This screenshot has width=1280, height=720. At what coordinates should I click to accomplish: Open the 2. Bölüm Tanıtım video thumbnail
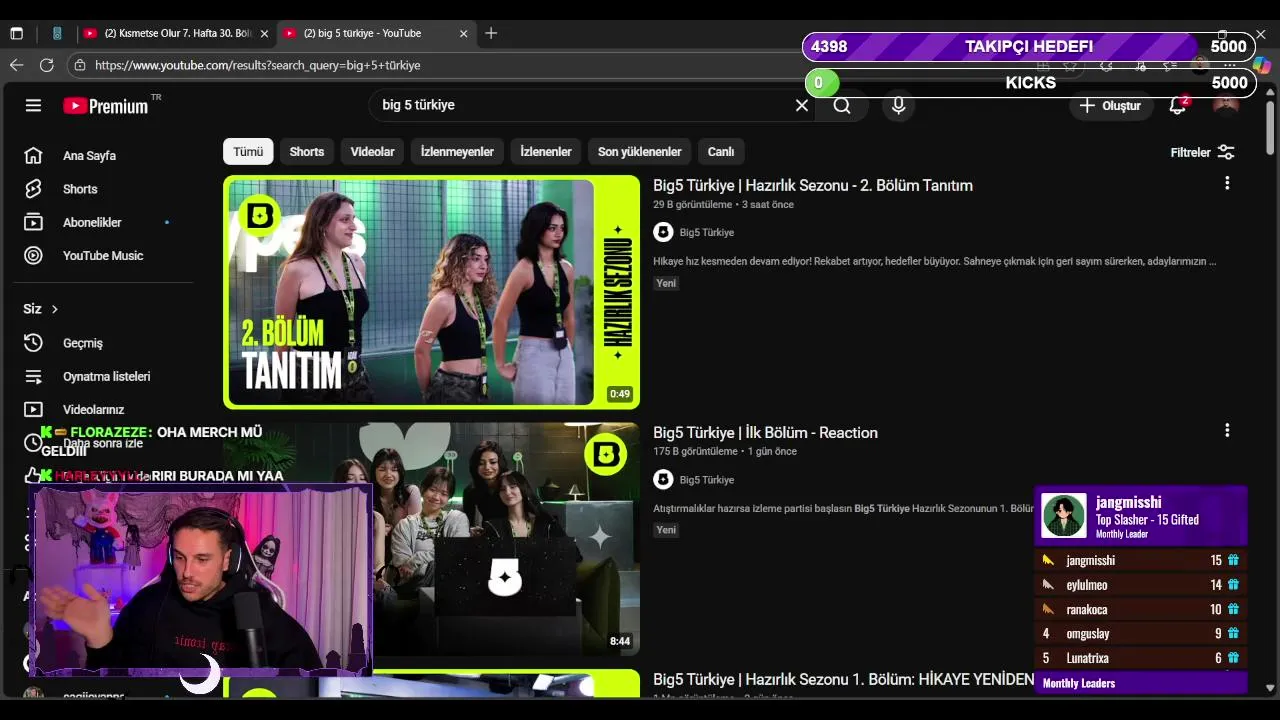tap(431, 292)
